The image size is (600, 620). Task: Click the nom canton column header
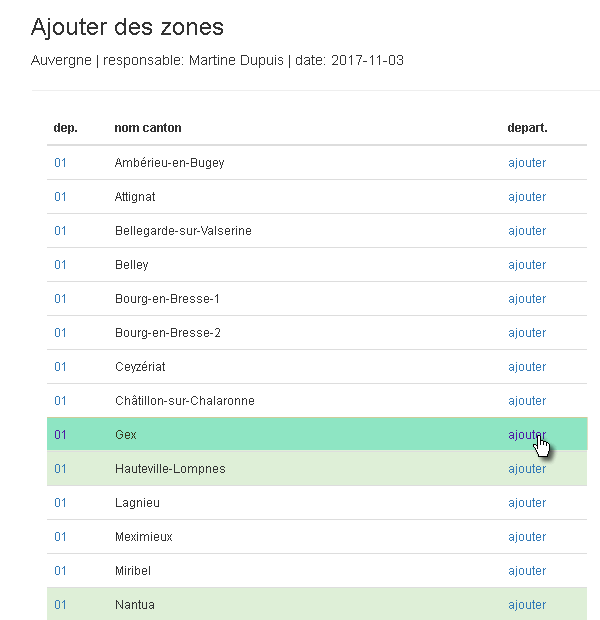click(x=148, y=128)
